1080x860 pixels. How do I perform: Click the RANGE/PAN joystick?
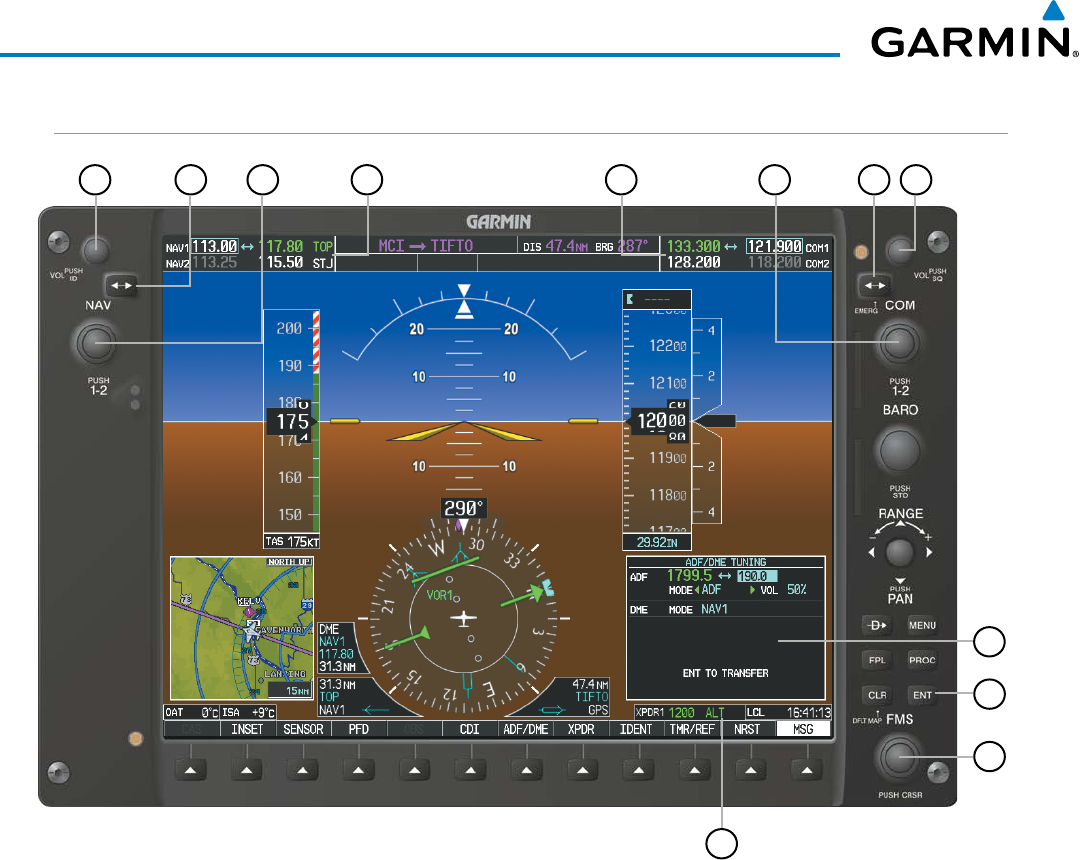(x=899, y=552)
